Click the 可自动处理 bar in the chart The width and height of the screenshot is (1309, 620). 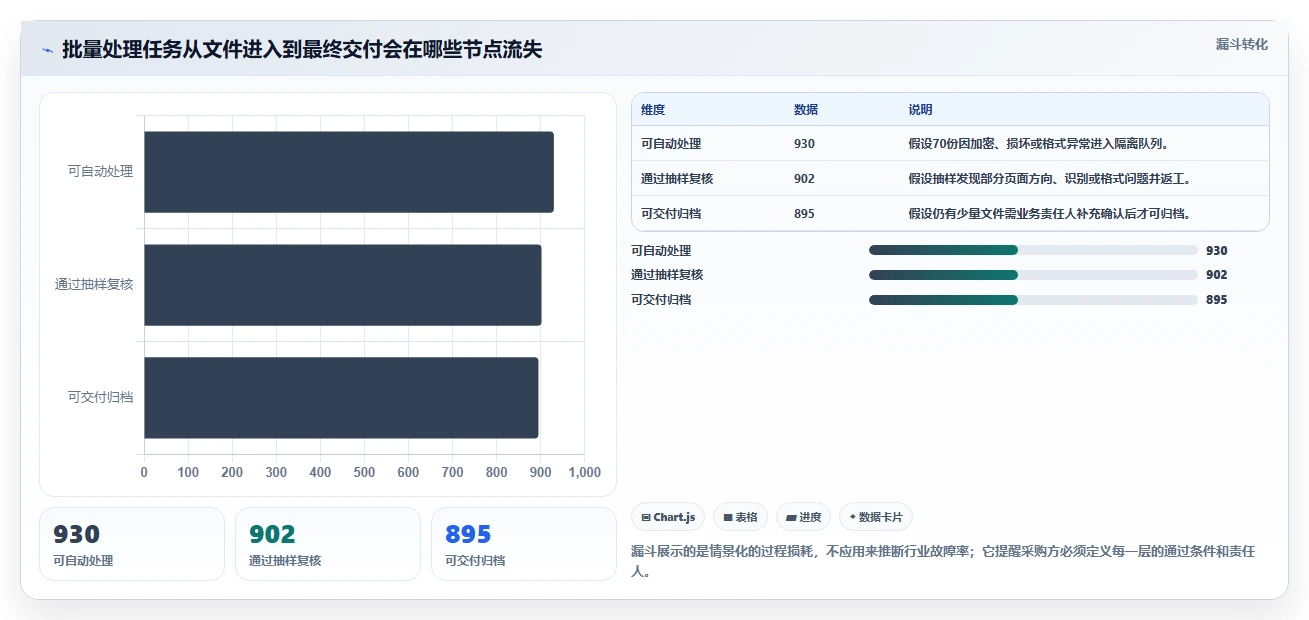(349, 172)
